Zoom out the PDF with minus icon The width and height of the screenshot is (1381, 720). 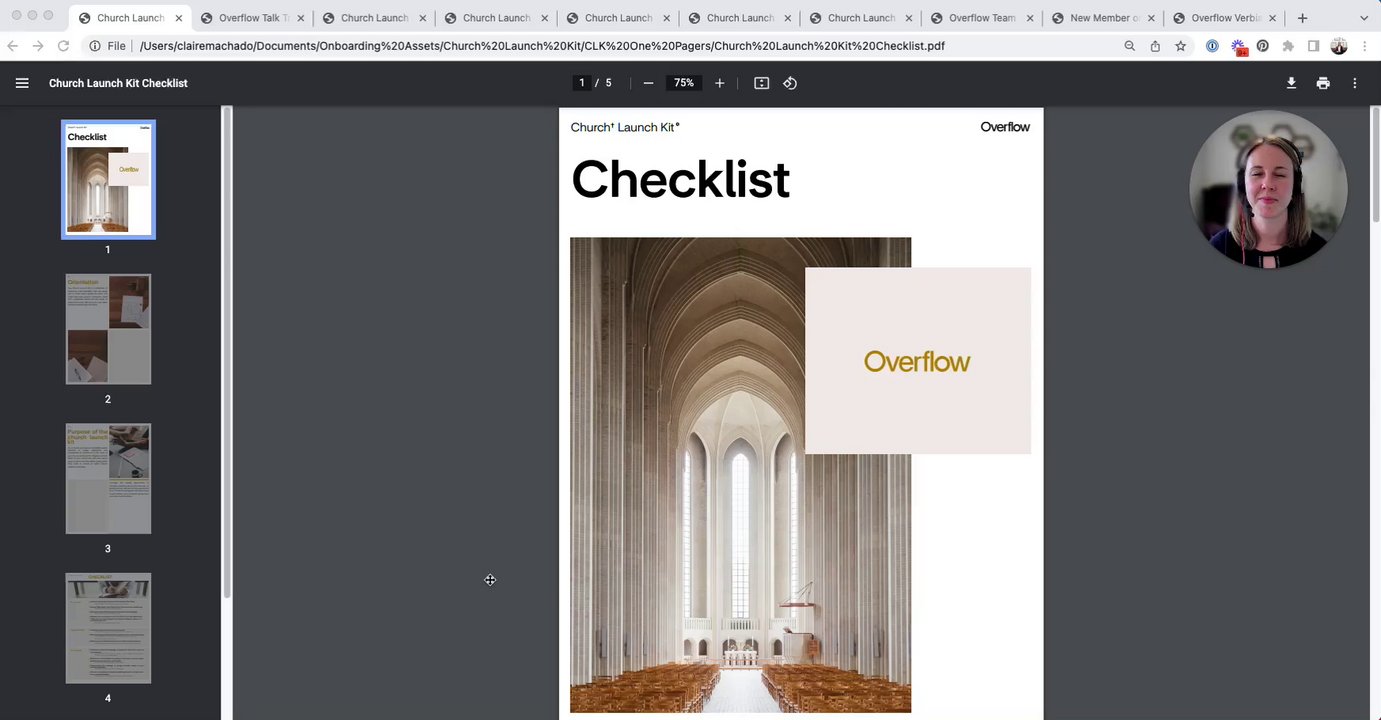[648, 83]
